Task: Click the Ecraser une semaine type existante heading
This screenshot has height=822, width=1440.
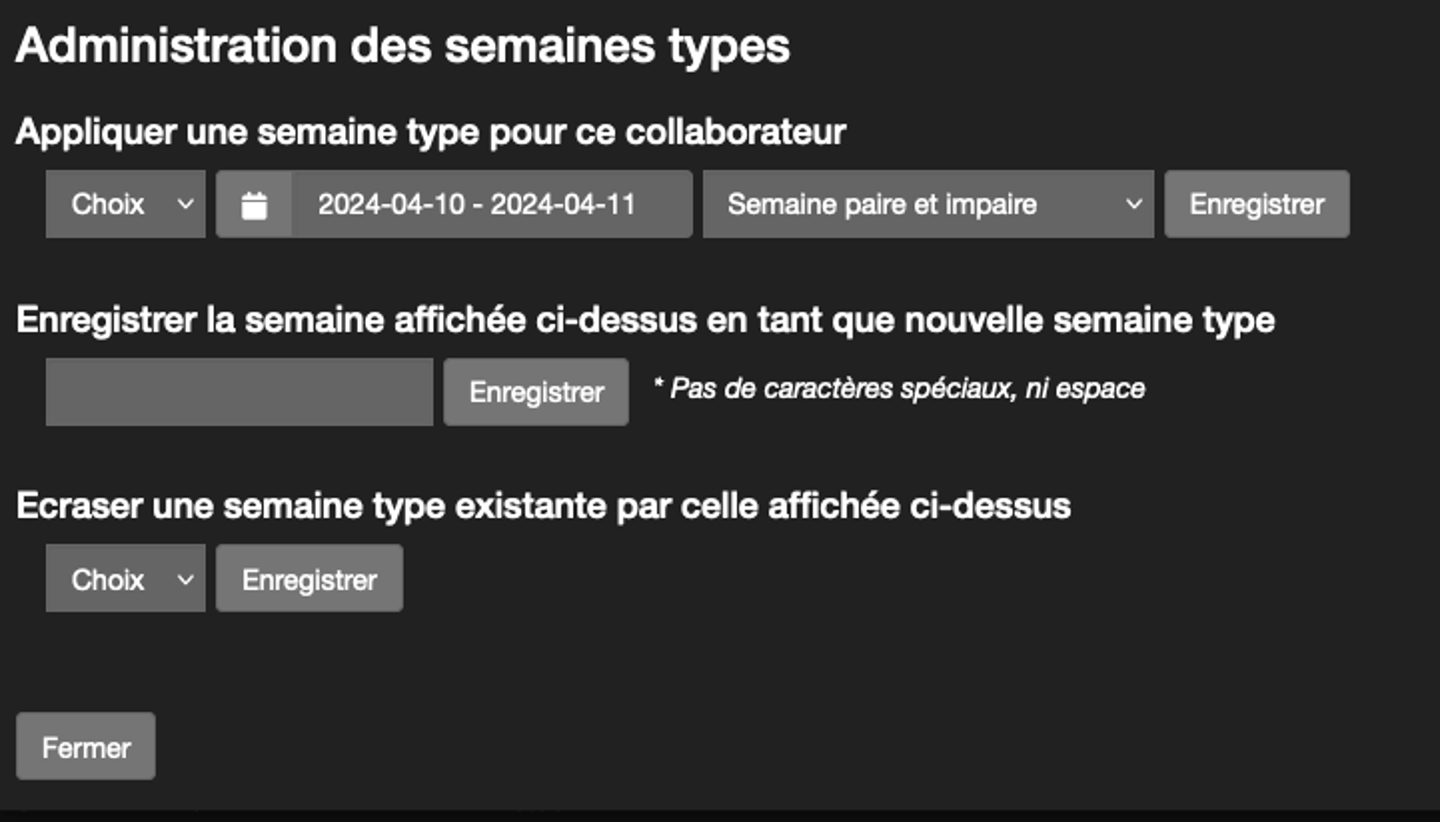Action: point(544,506)
